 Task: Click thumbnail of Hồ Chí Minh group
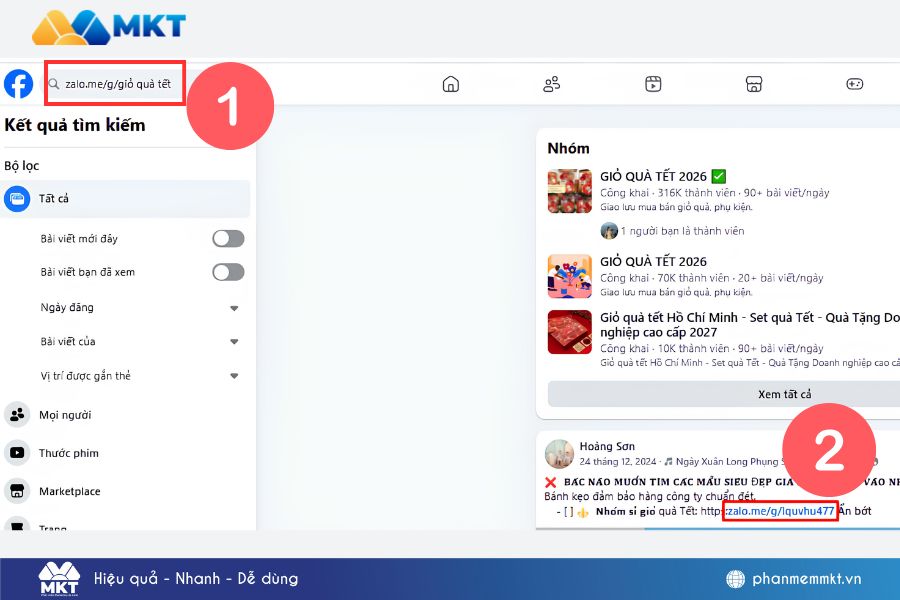tap(569, 332)
